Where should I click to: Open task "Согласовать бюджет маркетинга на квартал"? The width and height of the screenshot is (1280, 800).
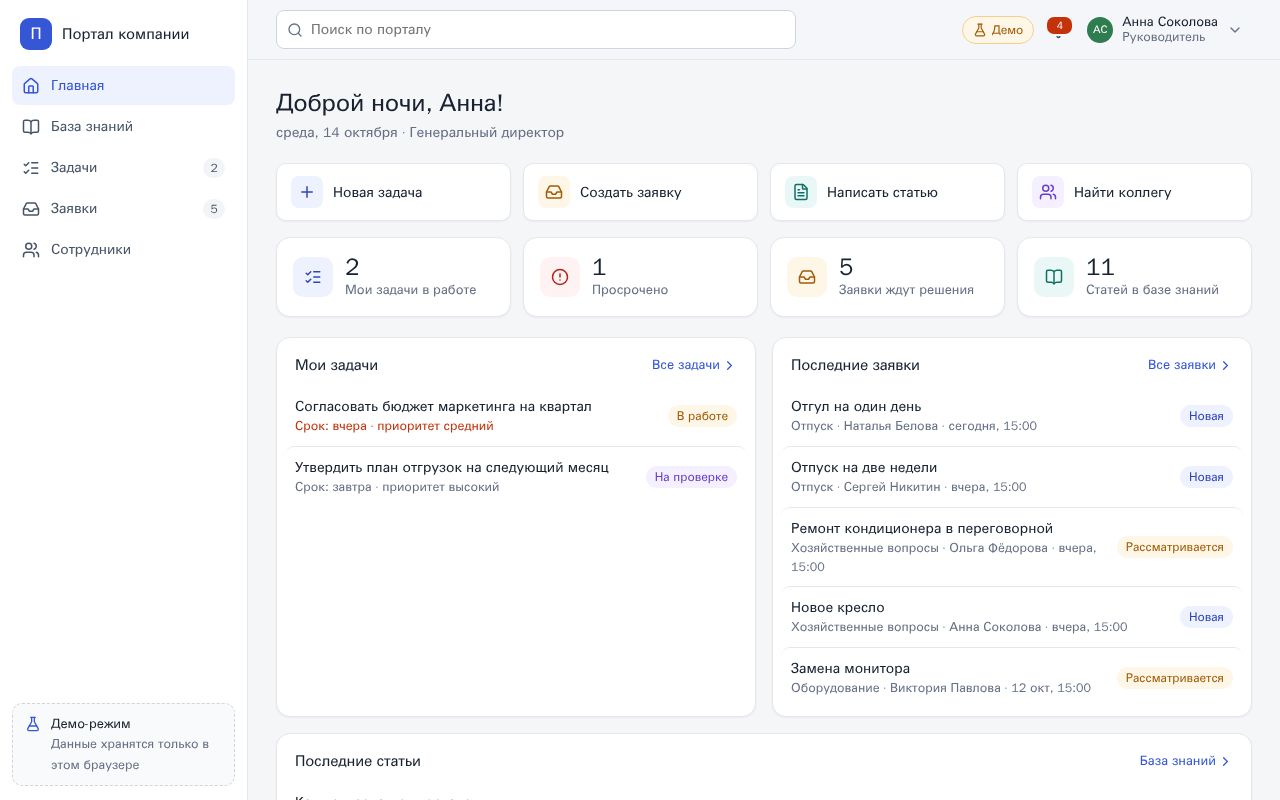click(516, 416)
